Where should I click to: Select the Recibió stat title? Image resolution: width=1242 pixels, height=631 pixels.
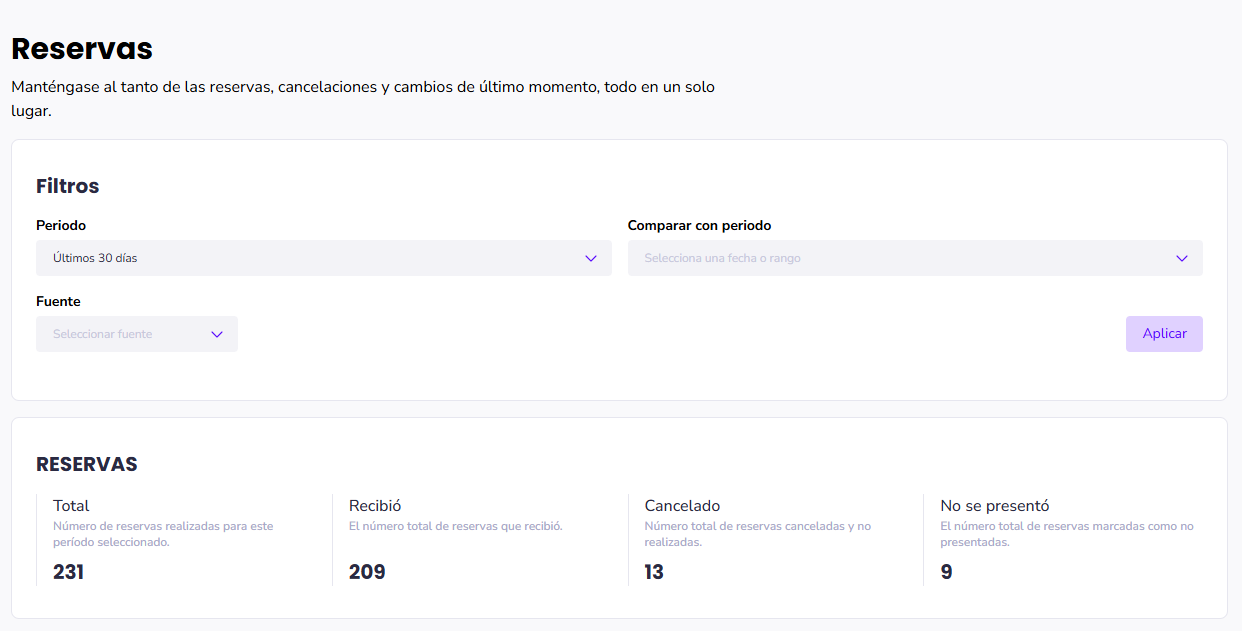375,506
